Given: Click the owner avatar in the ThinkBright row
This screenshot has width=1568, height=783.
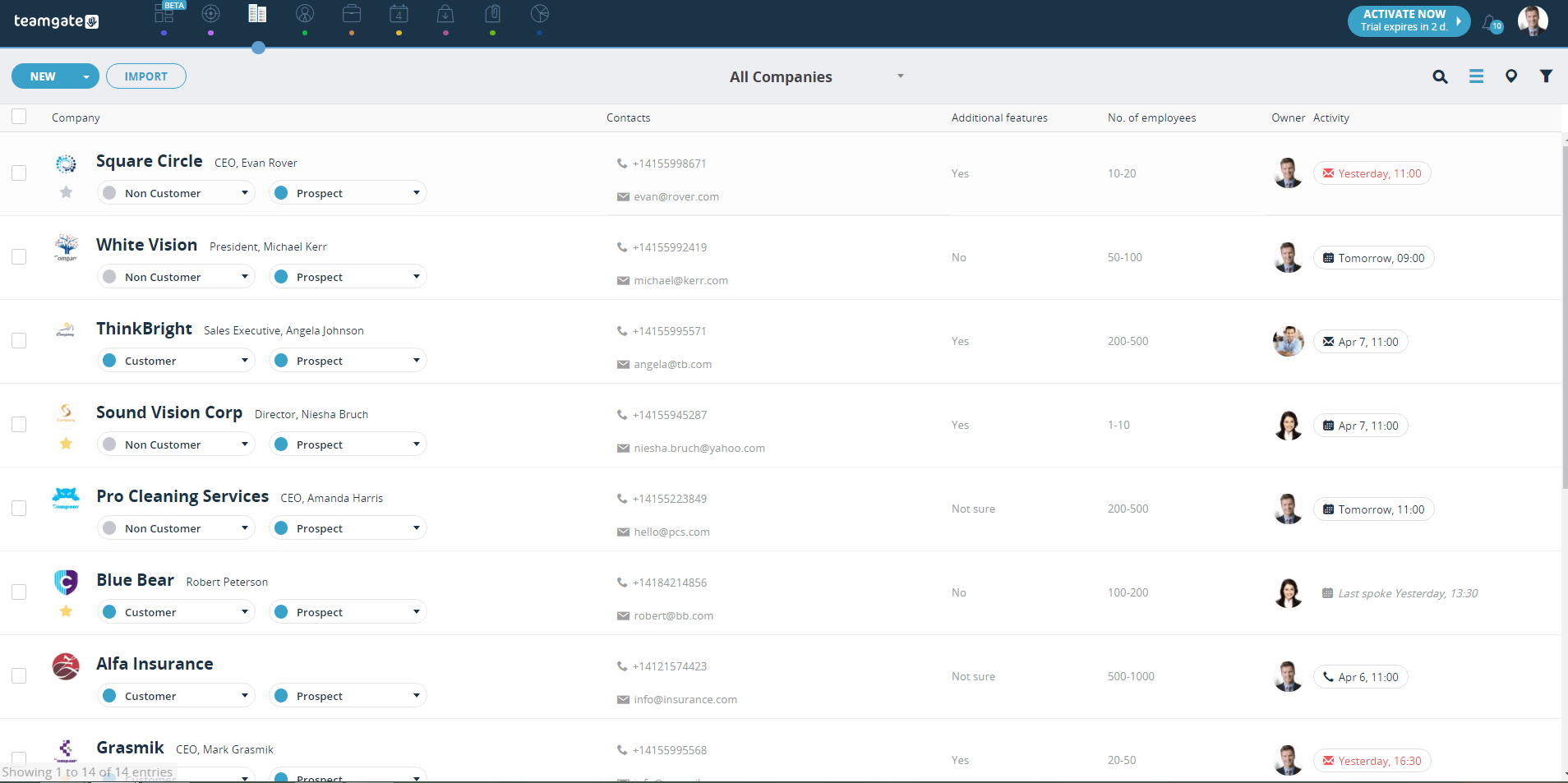Looking at the screenshot, I should [x=1288, y=341].
